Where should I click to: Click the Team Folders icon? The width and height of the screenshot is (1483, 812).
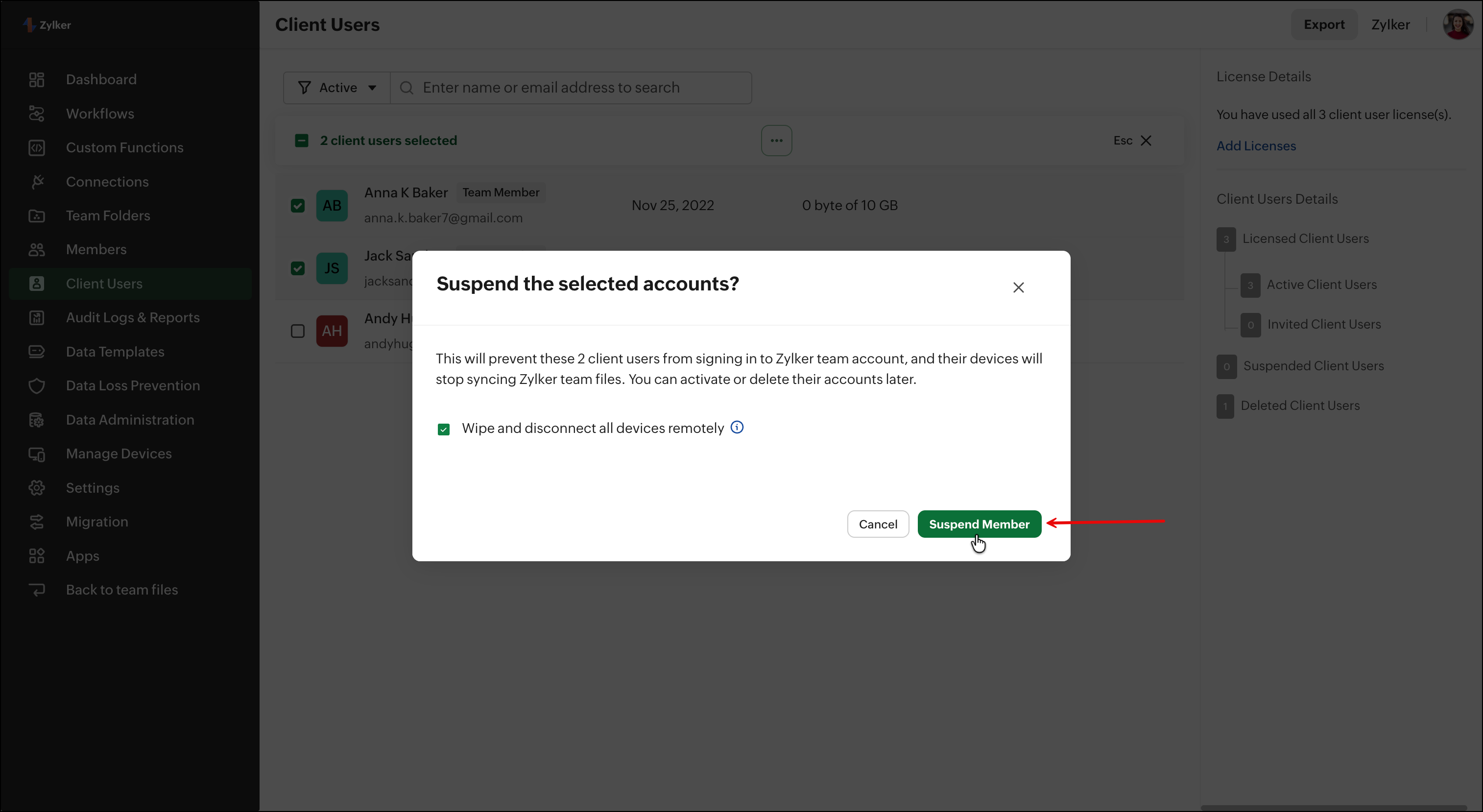(37, 216)
